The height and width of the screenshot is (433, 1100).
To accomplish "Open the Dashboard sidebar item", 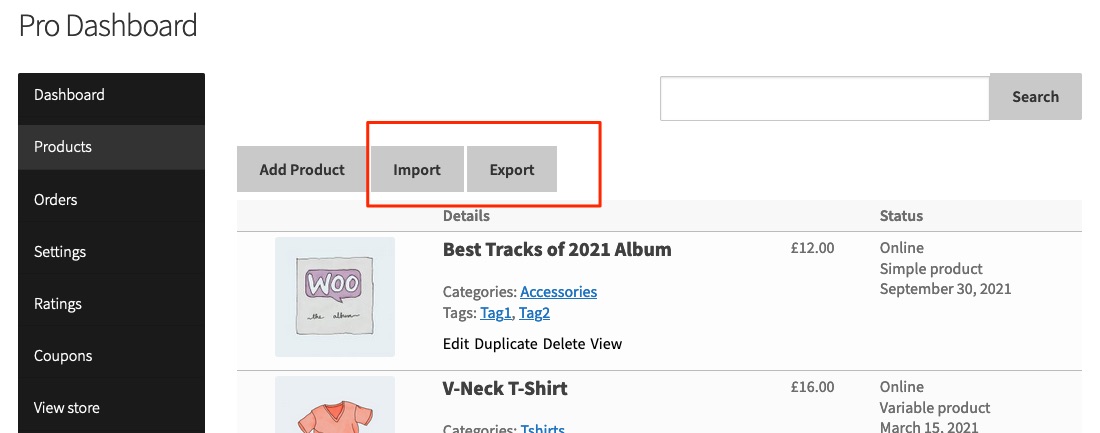I will 112,95.
